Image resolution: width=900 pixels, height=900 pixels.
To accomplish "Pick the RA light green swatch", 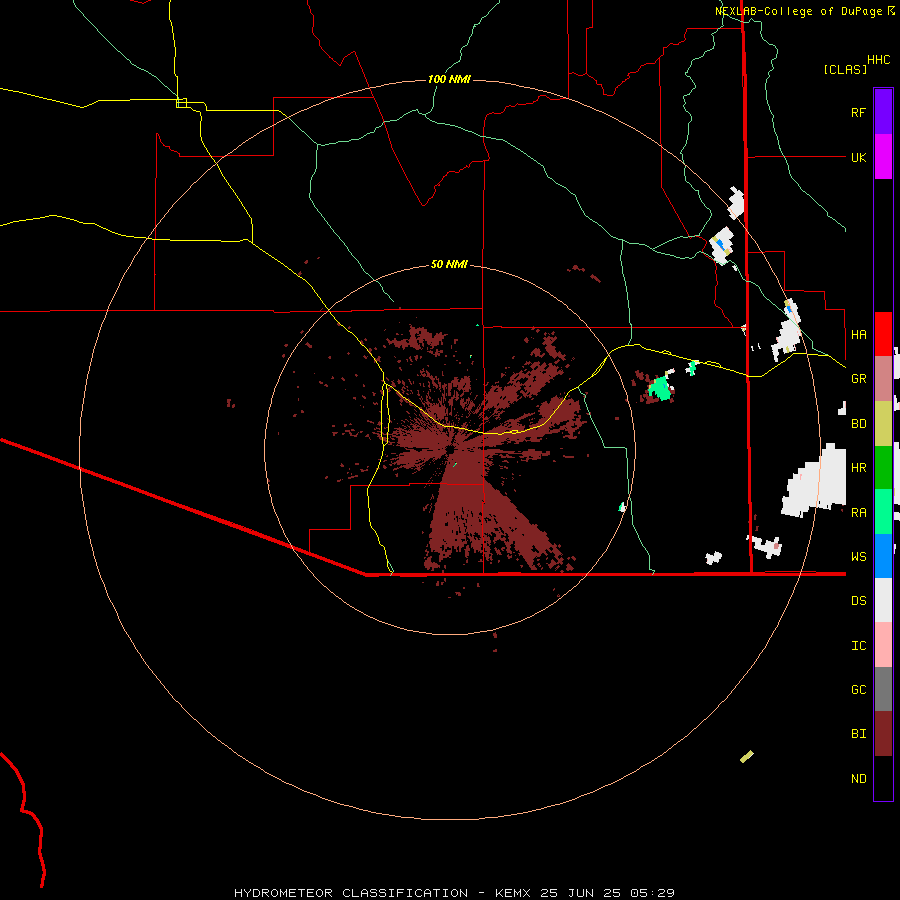I will [x=883, y=512].
